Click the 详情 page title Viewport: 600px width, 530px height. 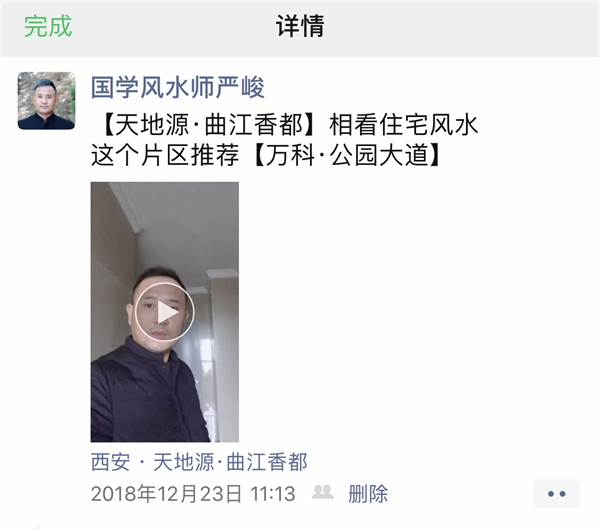[300, 26]
